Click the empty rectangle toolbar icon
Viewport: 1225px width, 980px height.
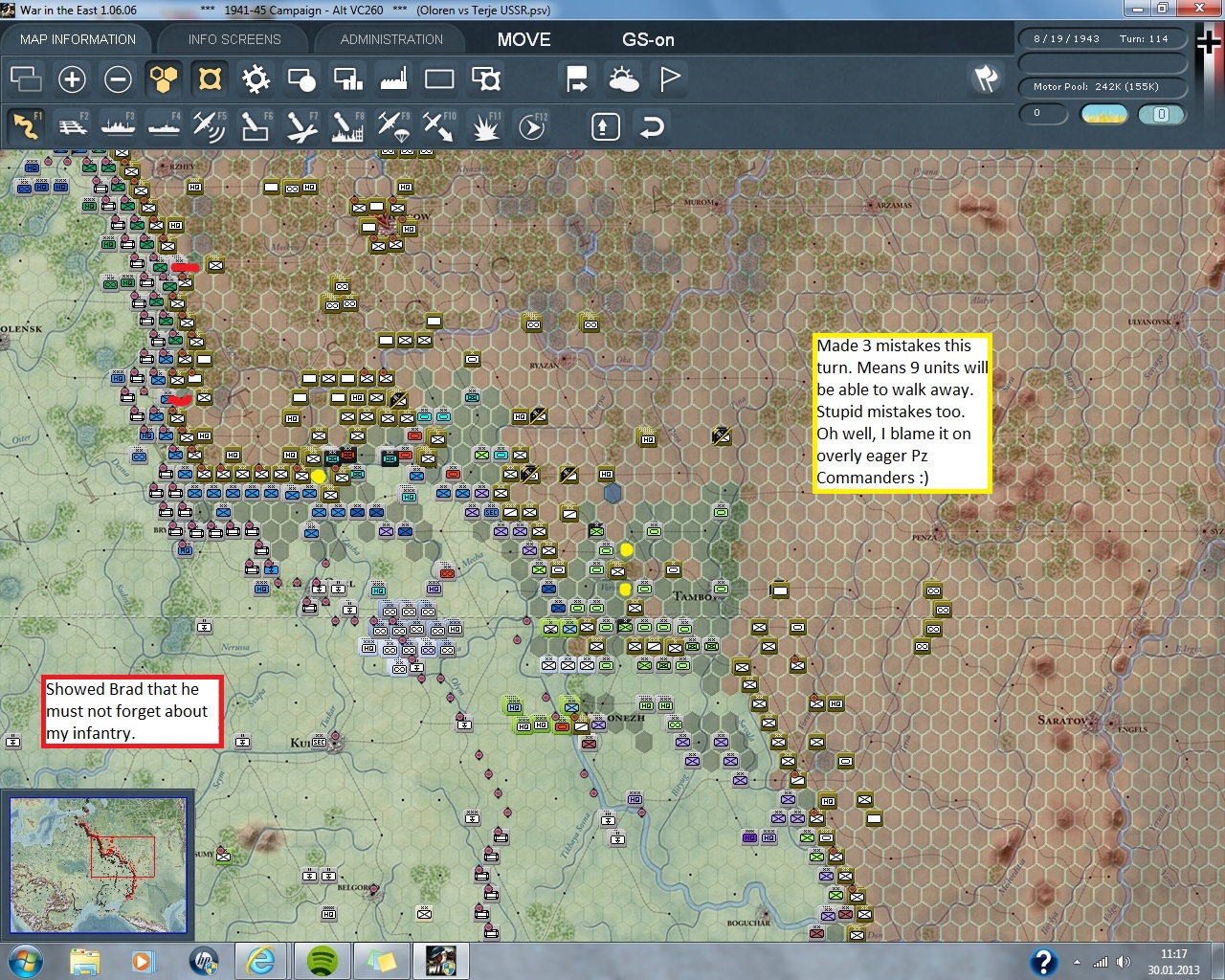tap(439, 78)
